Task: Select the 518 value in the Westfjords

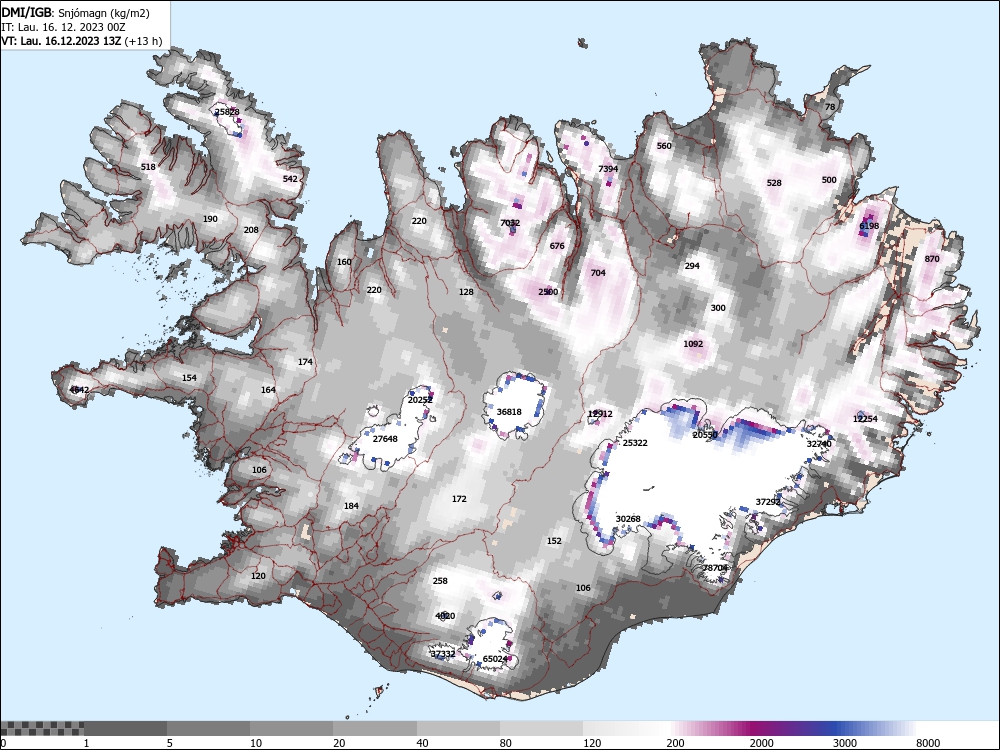Action: 148,167
